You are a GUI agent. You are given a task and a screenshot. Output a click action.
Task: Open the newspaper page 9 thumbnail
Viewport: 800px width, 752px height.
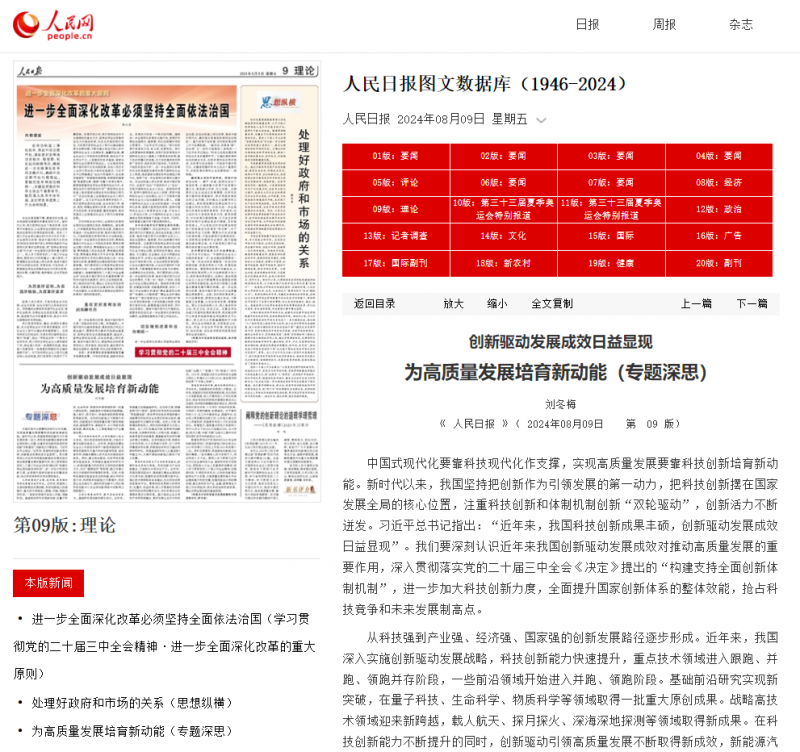[167, 282]
